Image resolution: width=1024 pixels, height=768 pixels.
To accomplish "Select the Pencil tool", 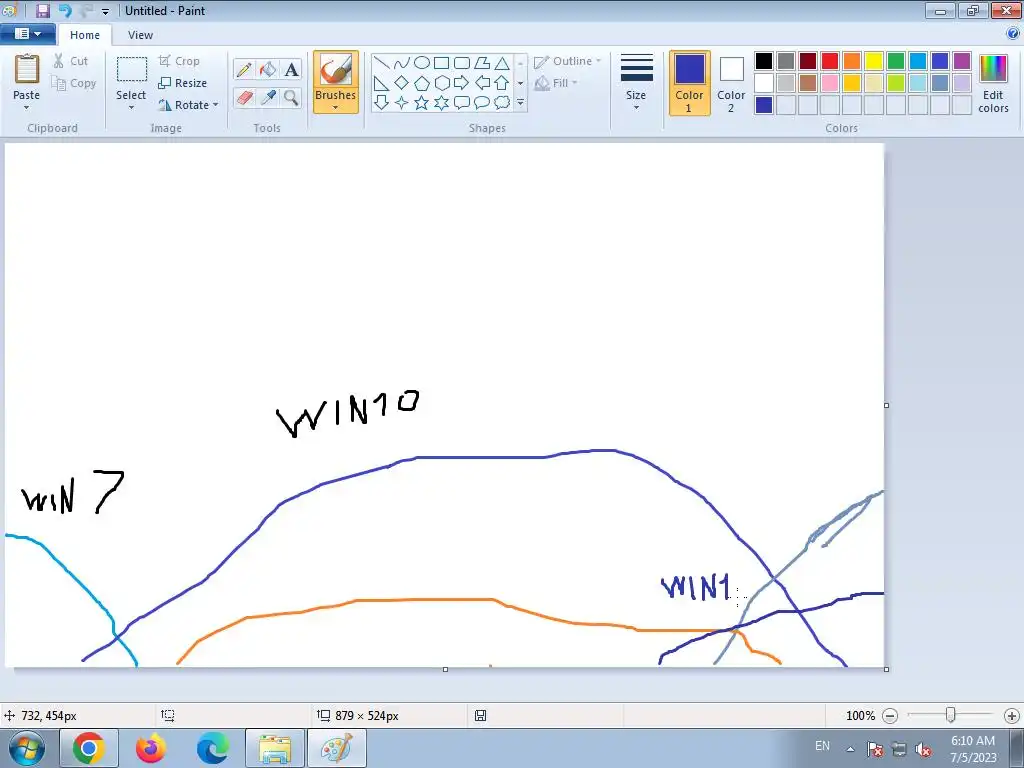I will click(x=244, y=69).
